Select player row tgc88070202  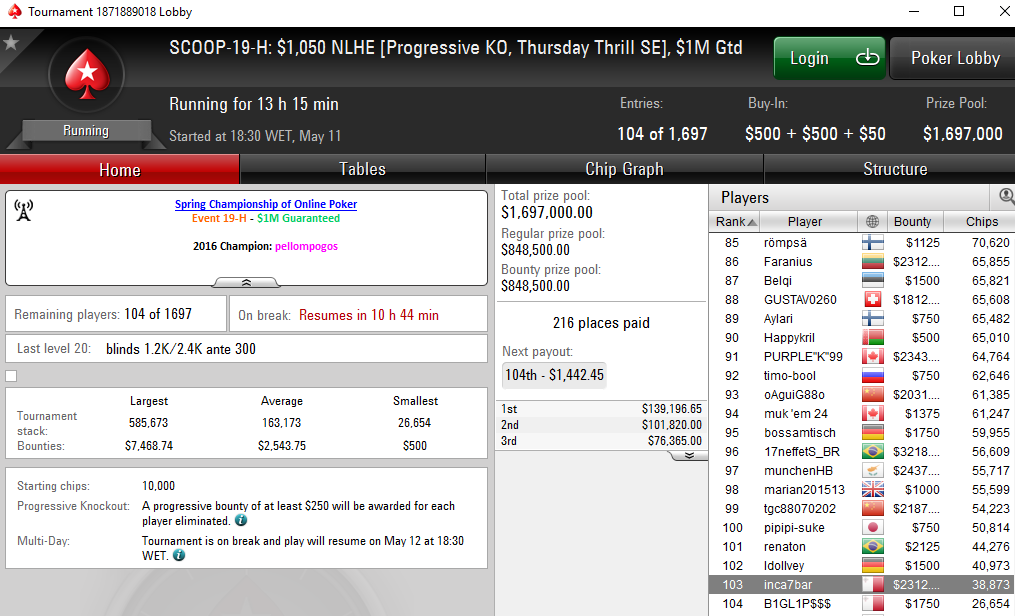pyautogui.click(x=862, y=509)
